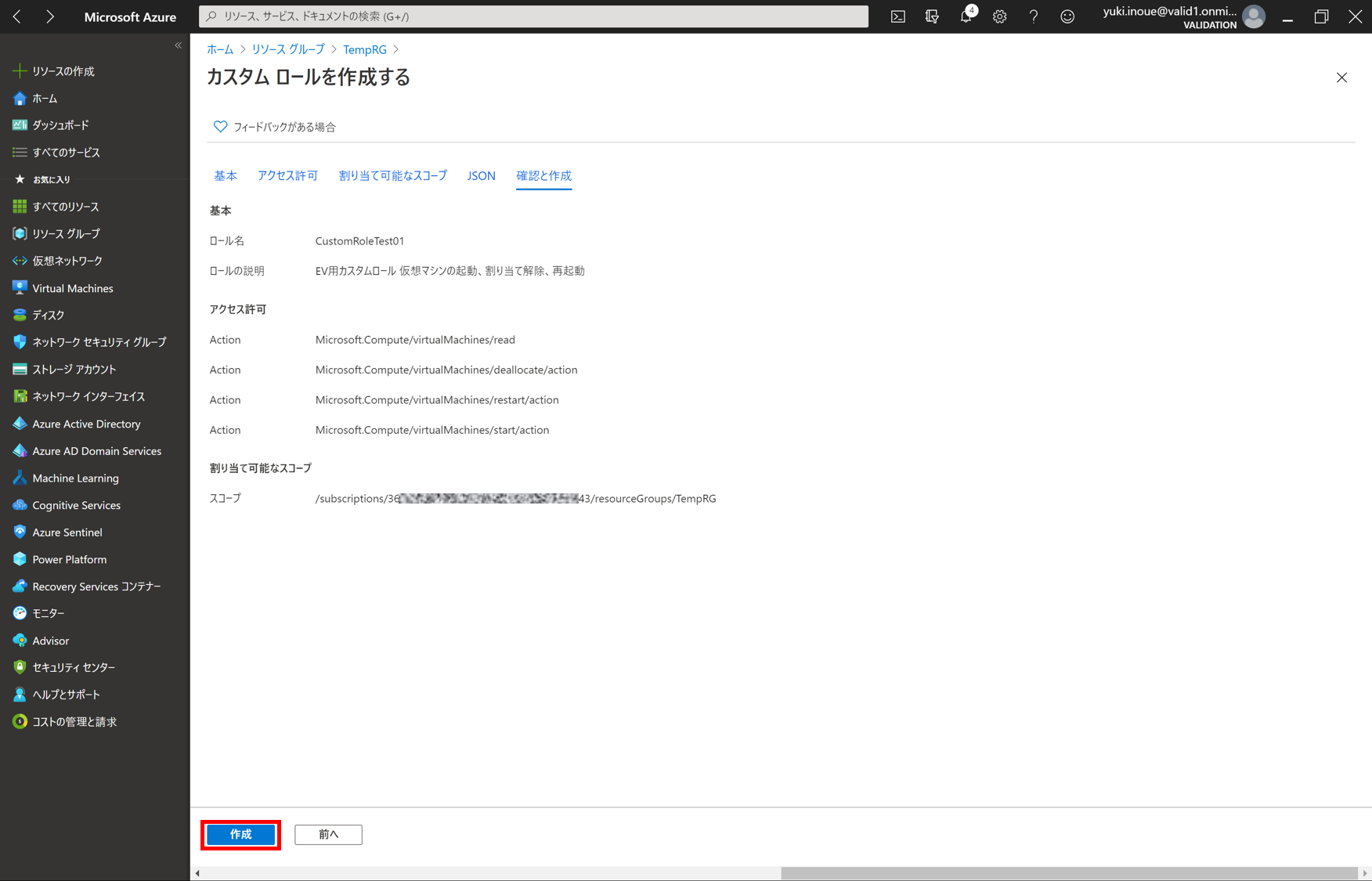1372x881 pixels.
Task: Open the user account avatar
Action: 1254,16
